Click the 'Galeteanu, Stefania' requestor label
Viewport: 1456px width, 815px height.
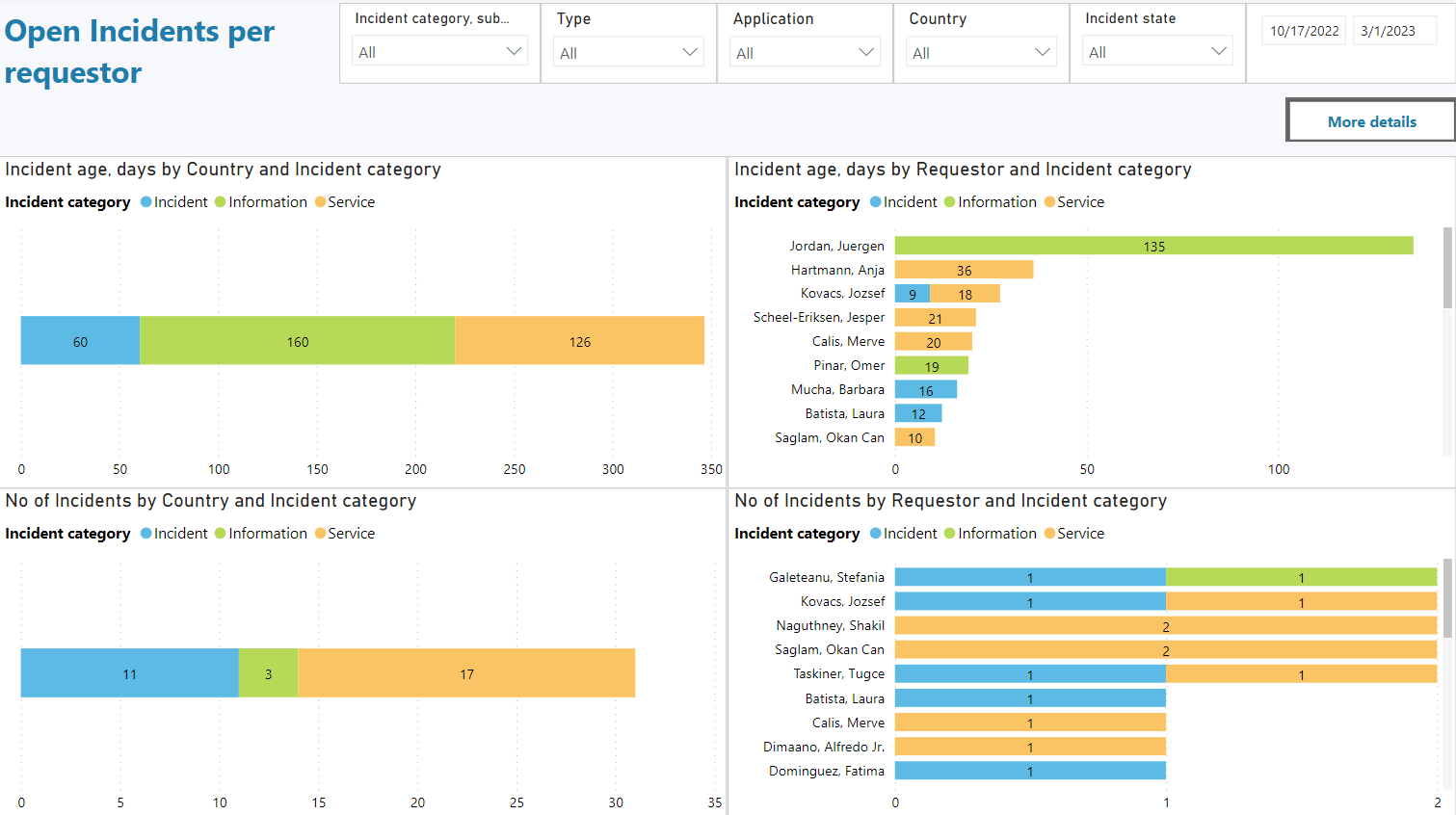click(x=826, y=577)
